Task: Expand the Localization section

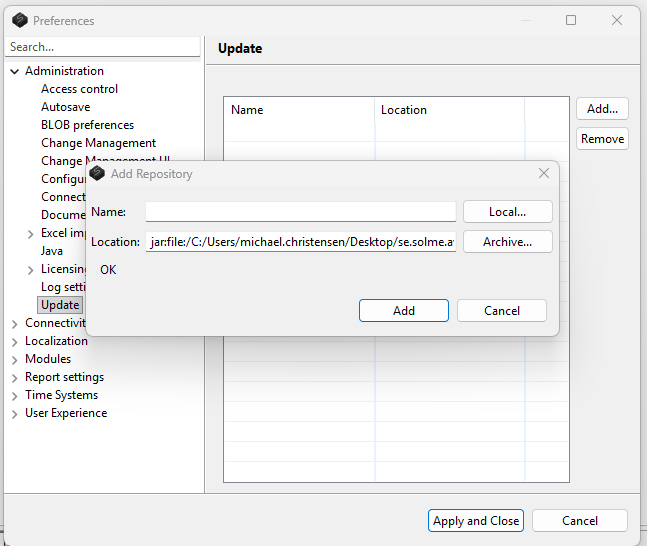Action: click(15, 341)
